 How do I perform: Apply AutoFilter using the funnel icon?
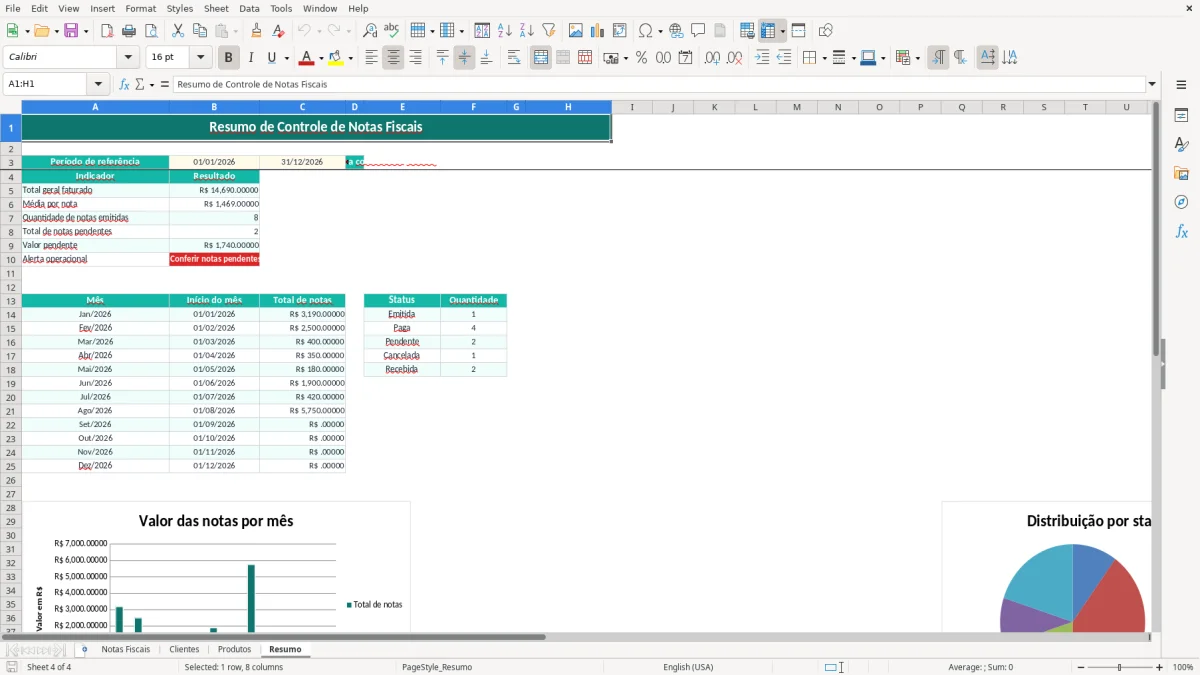(x=548, y=31)
